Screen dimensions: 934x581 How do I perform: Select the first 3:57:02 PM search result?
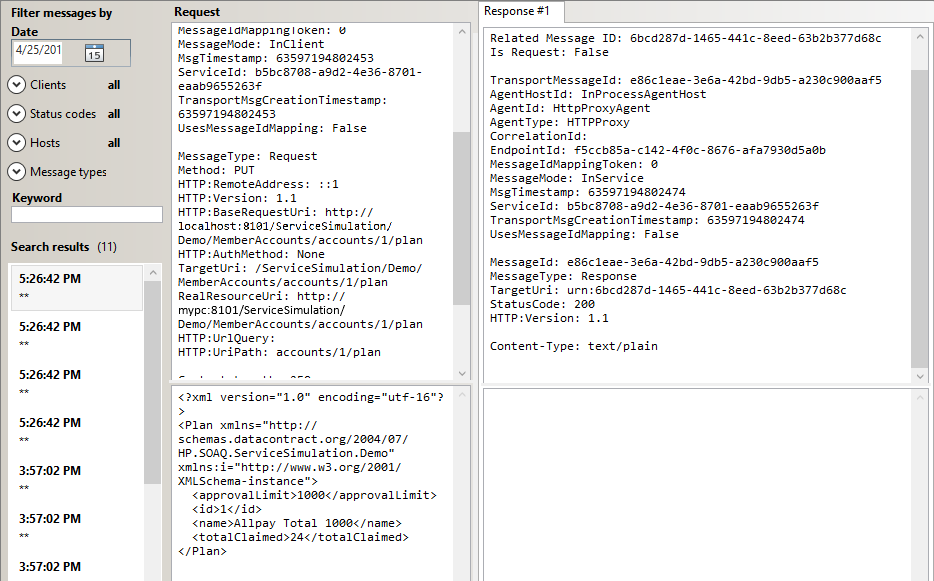(x=76, y=478)
